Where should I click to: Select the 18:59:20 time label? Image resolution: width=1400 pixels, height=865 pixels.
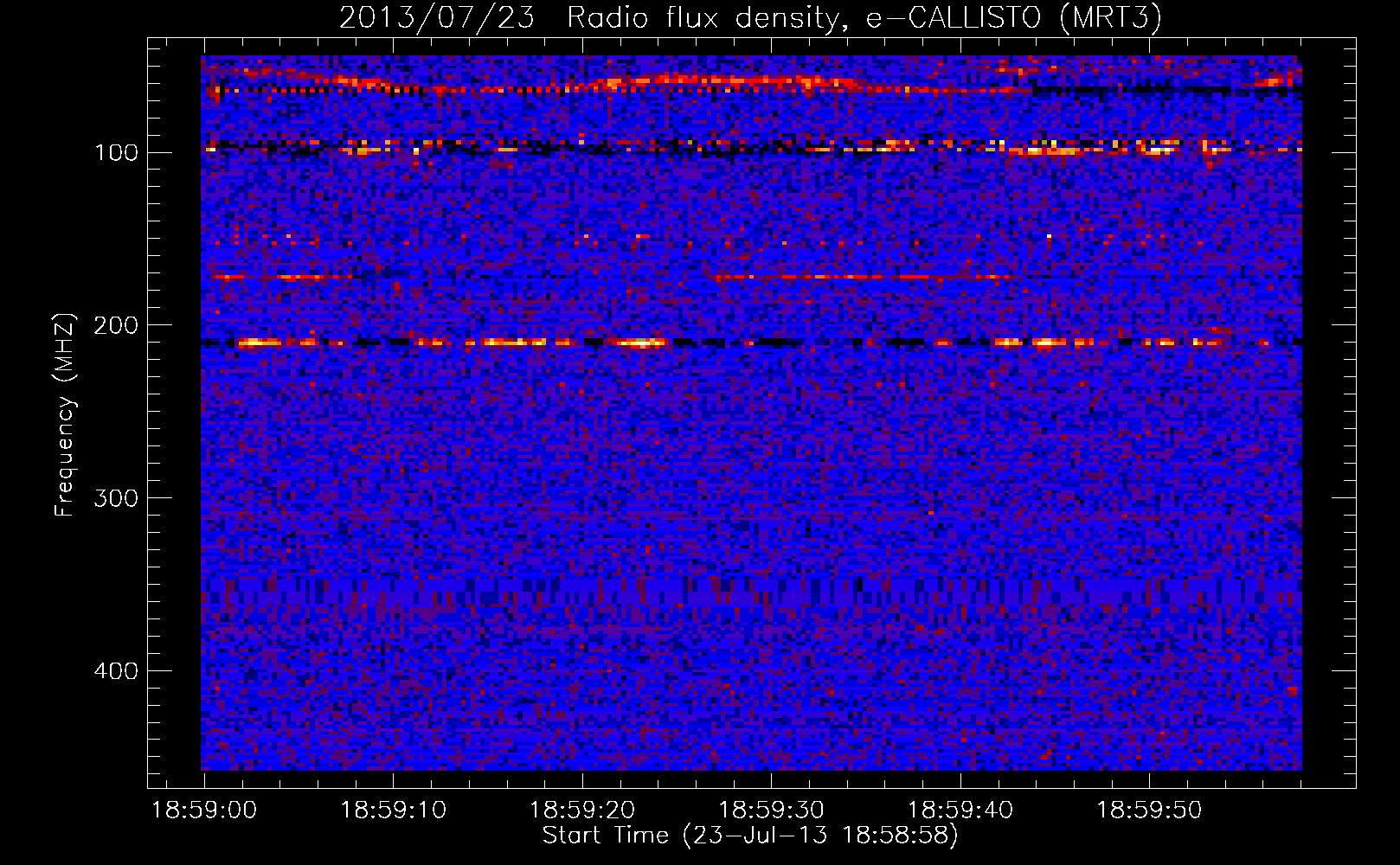tap(582, 811)
